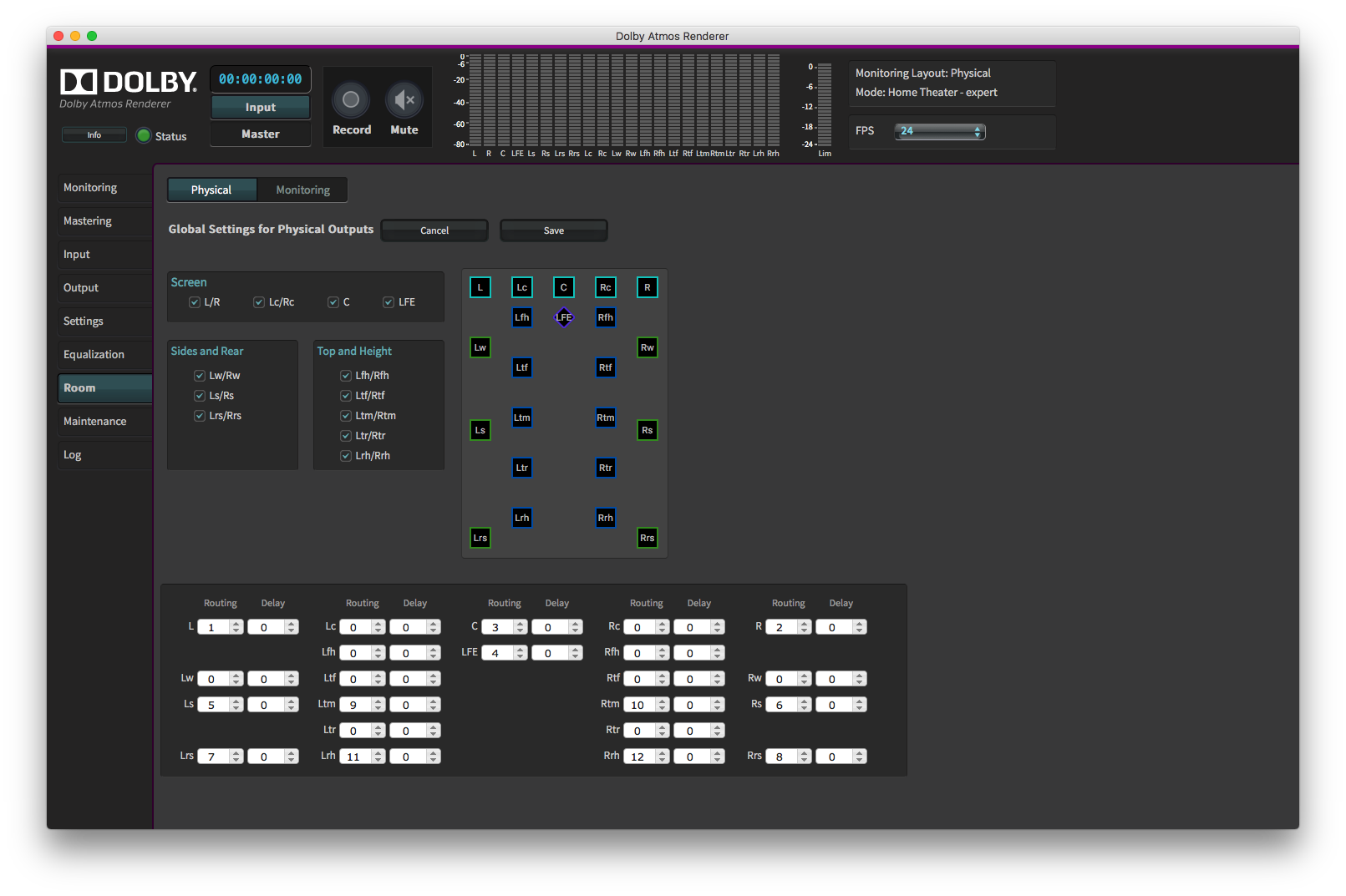Click the L routing input field
Screen dimensions: 1346x896
point(213,627)
